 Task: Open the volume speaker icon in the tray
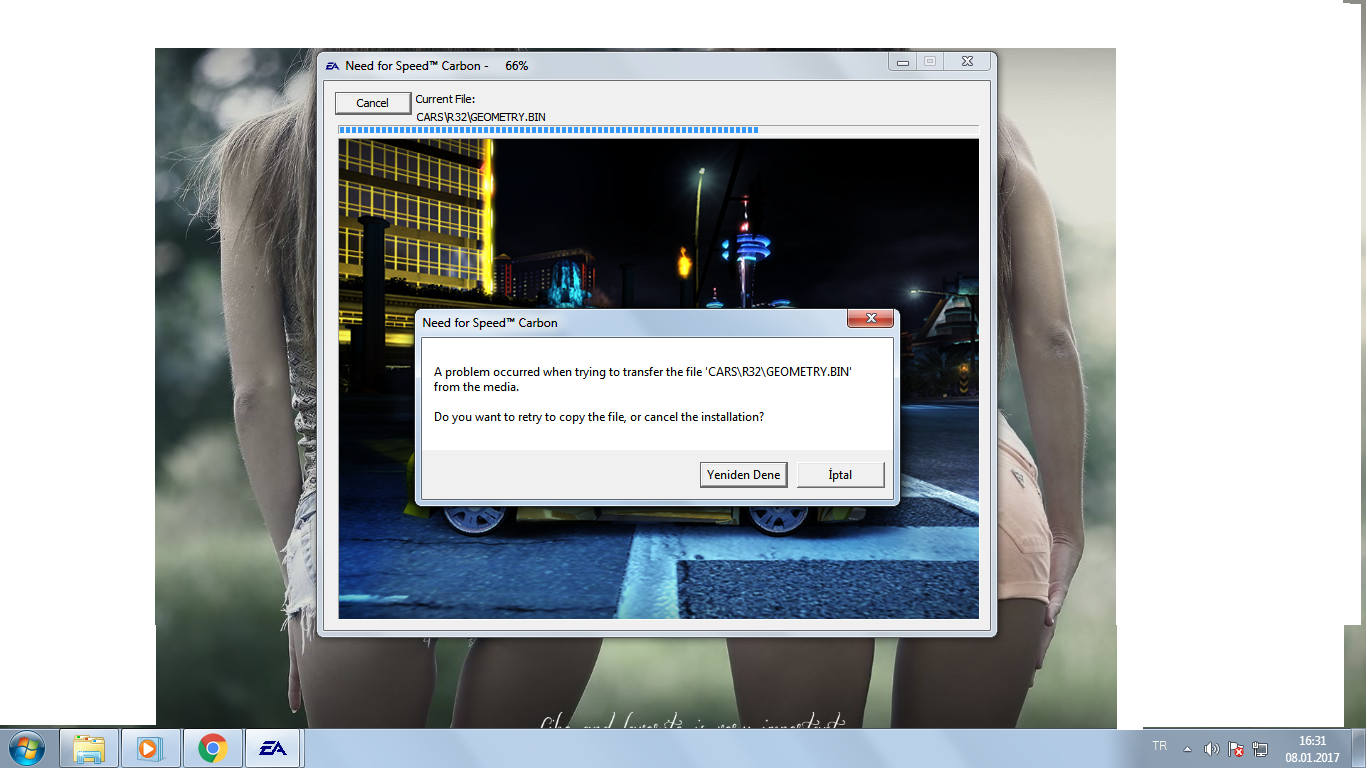[1211, 749]
